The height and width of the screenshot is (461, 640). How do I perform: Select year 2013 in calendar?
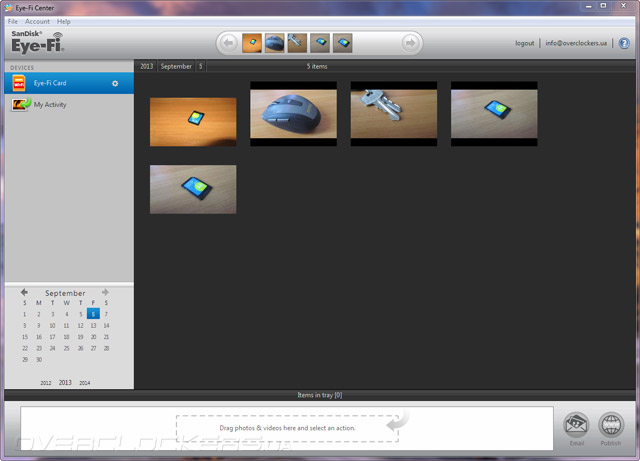(65, 383)
